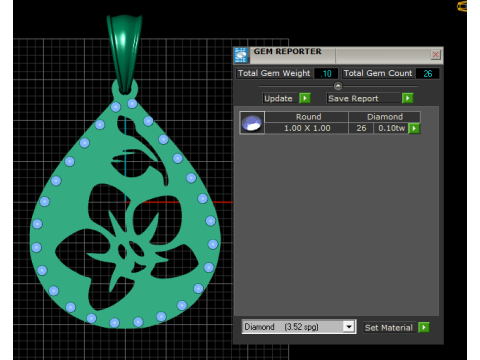Click the green arrow next to Save Report
The height and width of the screenshot is (360, 480).
(x=408, y=98)
